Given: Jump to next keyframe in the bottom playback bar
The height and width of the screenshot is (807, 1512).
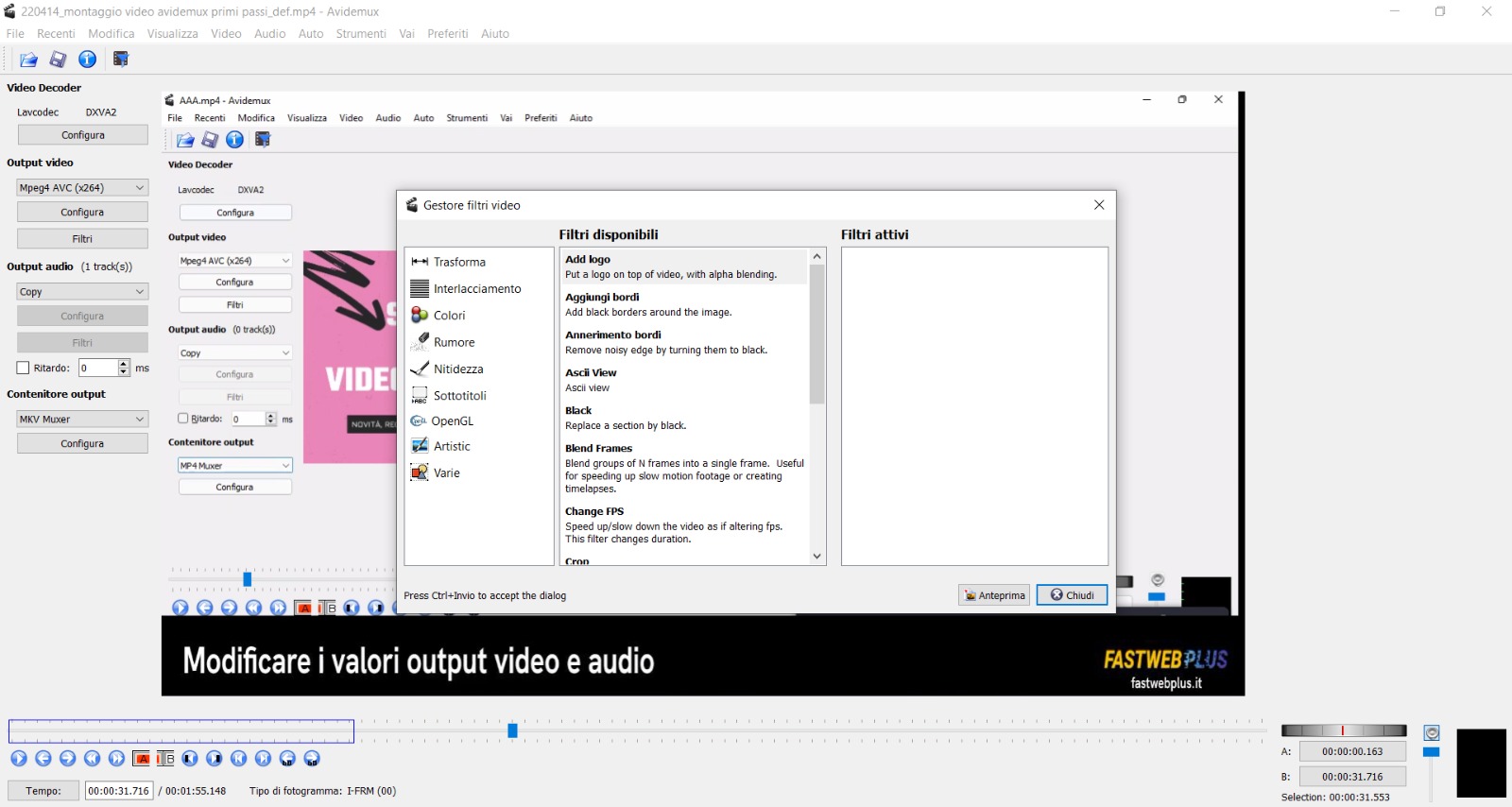Looking at the screenshot, I should coord(116,759).
